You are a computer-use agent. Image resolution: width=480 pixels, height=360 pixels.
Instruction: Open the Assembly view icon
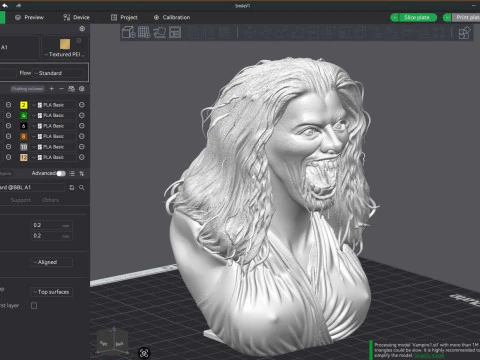464,33
